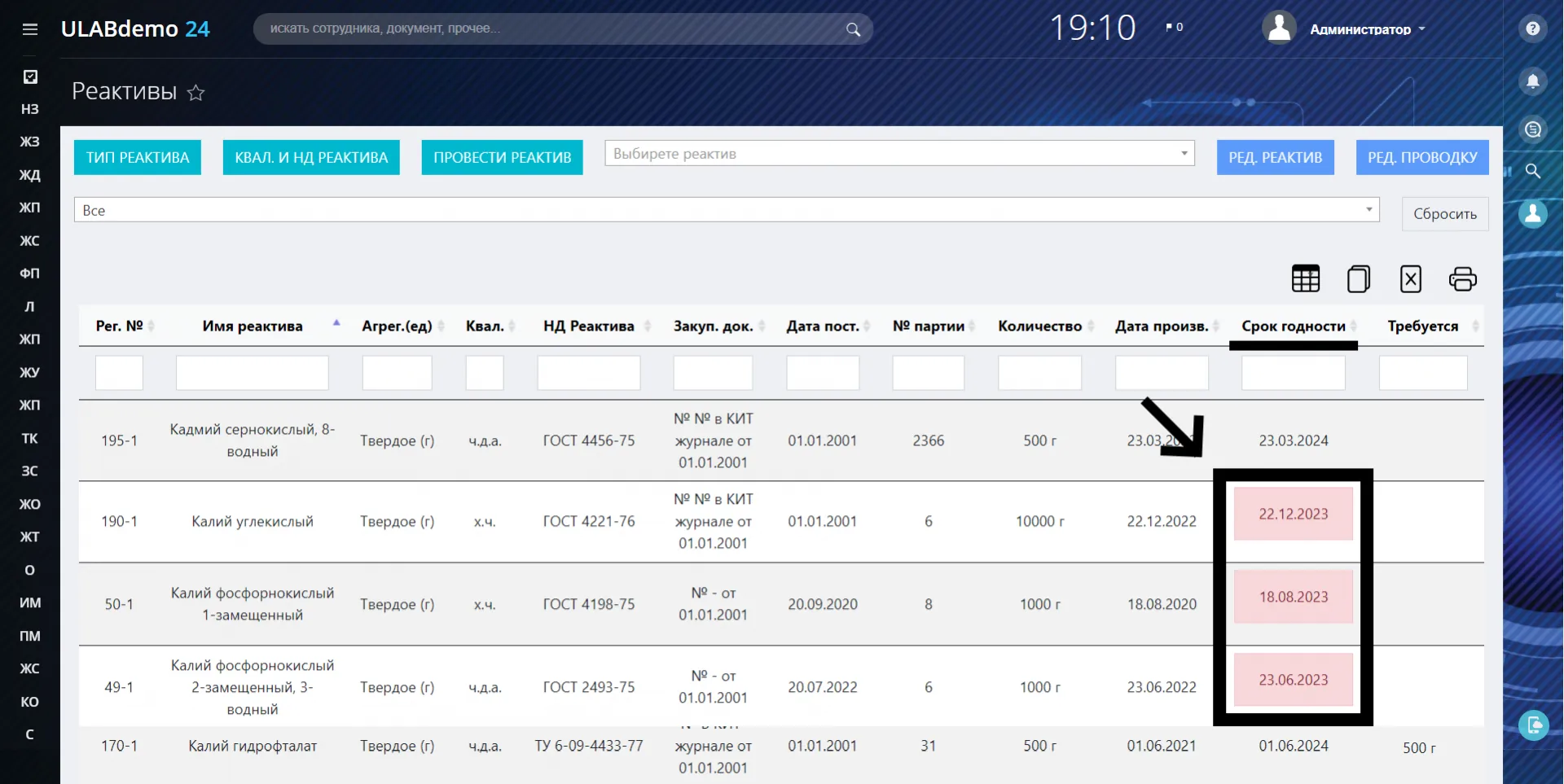Open ФП sidebar menu item
The height and width of the screenshot is (784, 1564).
point(30,274)
